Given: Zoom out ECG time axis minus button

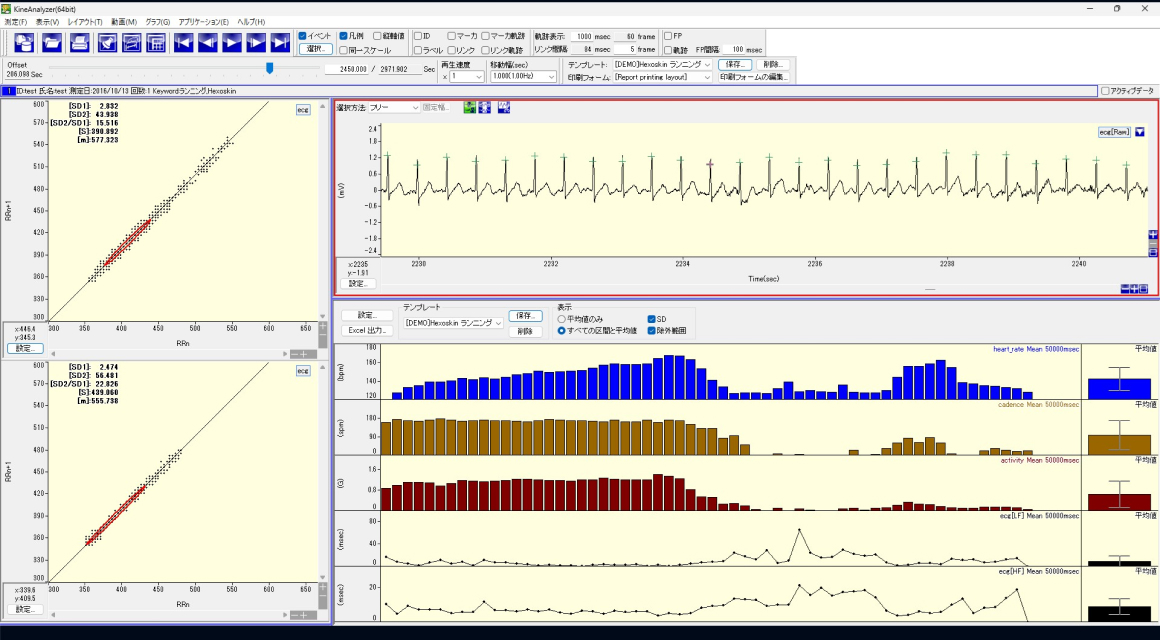Looking at the screenshot, I should click(x=1125, y=289).
